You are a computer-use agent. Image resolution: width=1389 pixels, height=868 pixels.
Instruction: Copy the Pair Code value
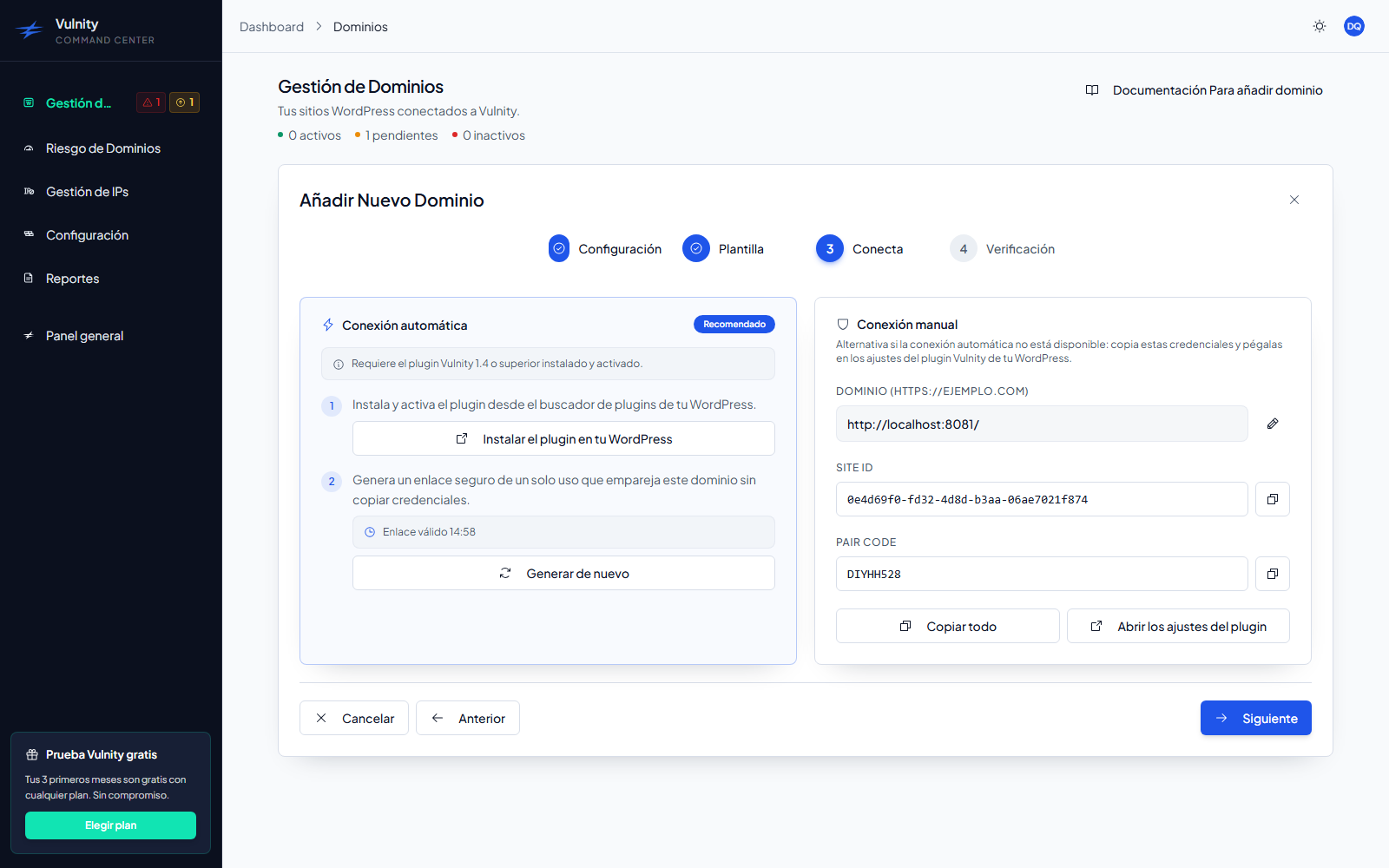point(1273,574)
